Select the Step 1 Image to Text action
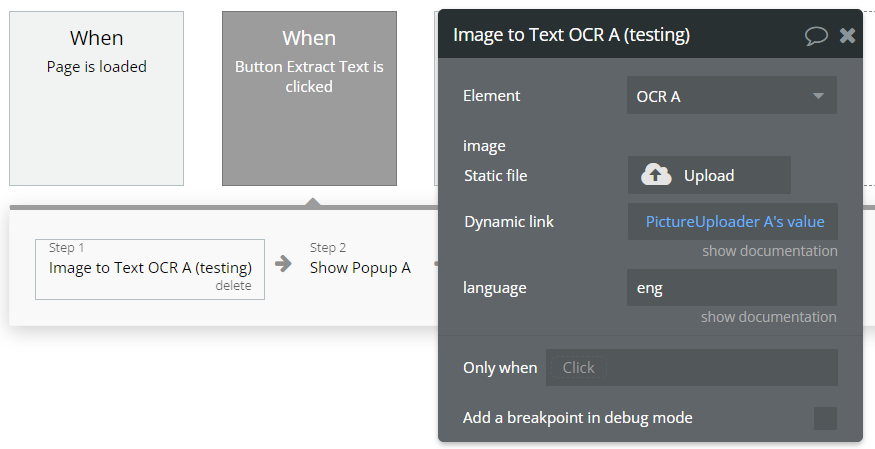This screenshot has width=875, height=449. tap(150, 267)
